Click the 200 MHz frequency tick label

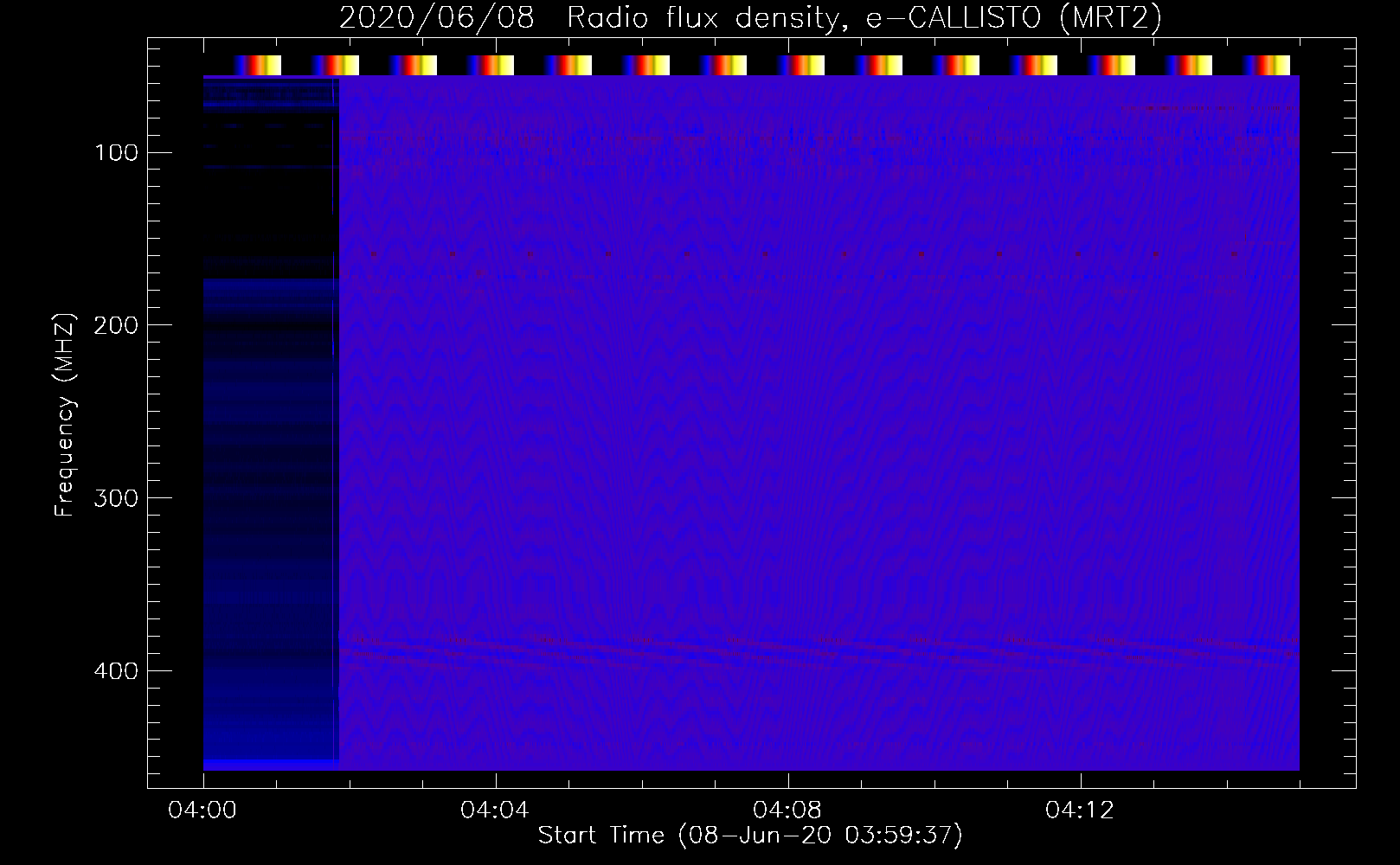pos(117,325)
